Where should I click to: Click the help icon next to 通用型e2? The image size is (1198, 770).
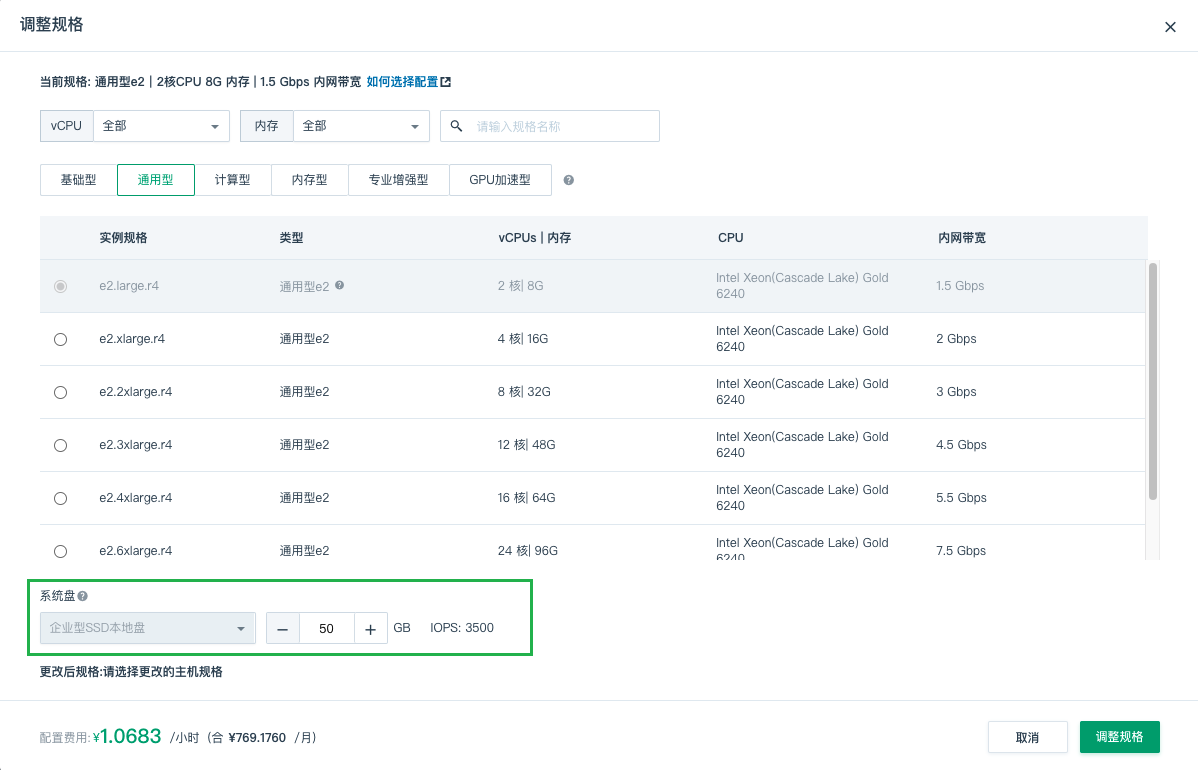click(339, 285)
